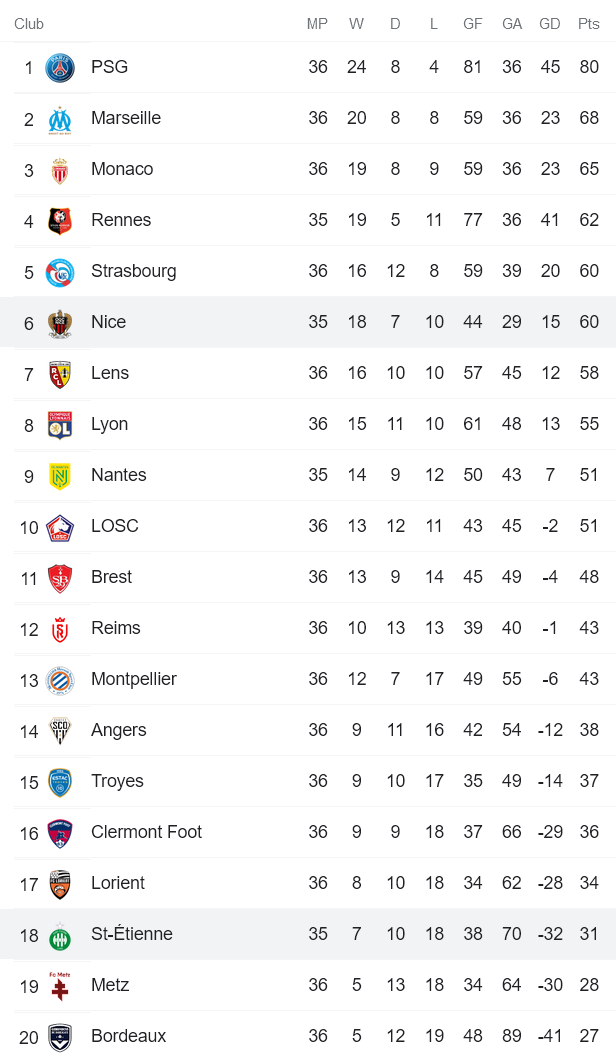This screenshot has height=1063, width=616.
Task: Select the MP column header
Action: click(317, 24)
